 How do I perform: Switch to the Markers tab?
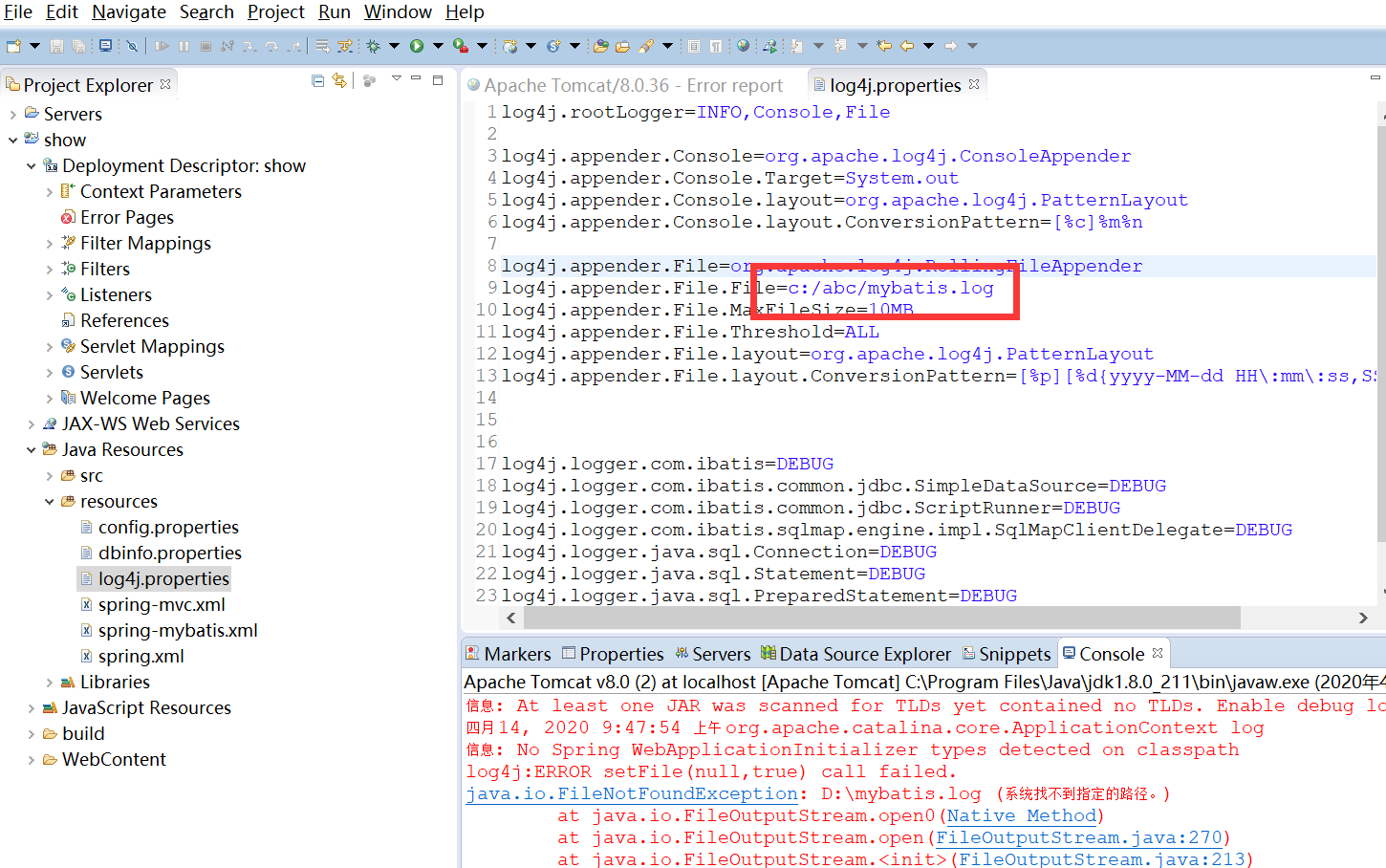(x=509, y=654)
